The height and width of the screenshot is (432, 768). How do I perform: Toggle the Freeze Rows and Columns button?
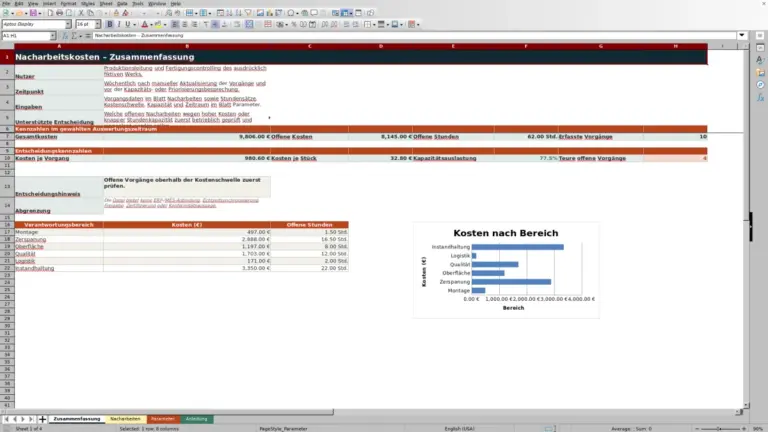(x=344, y=13)
